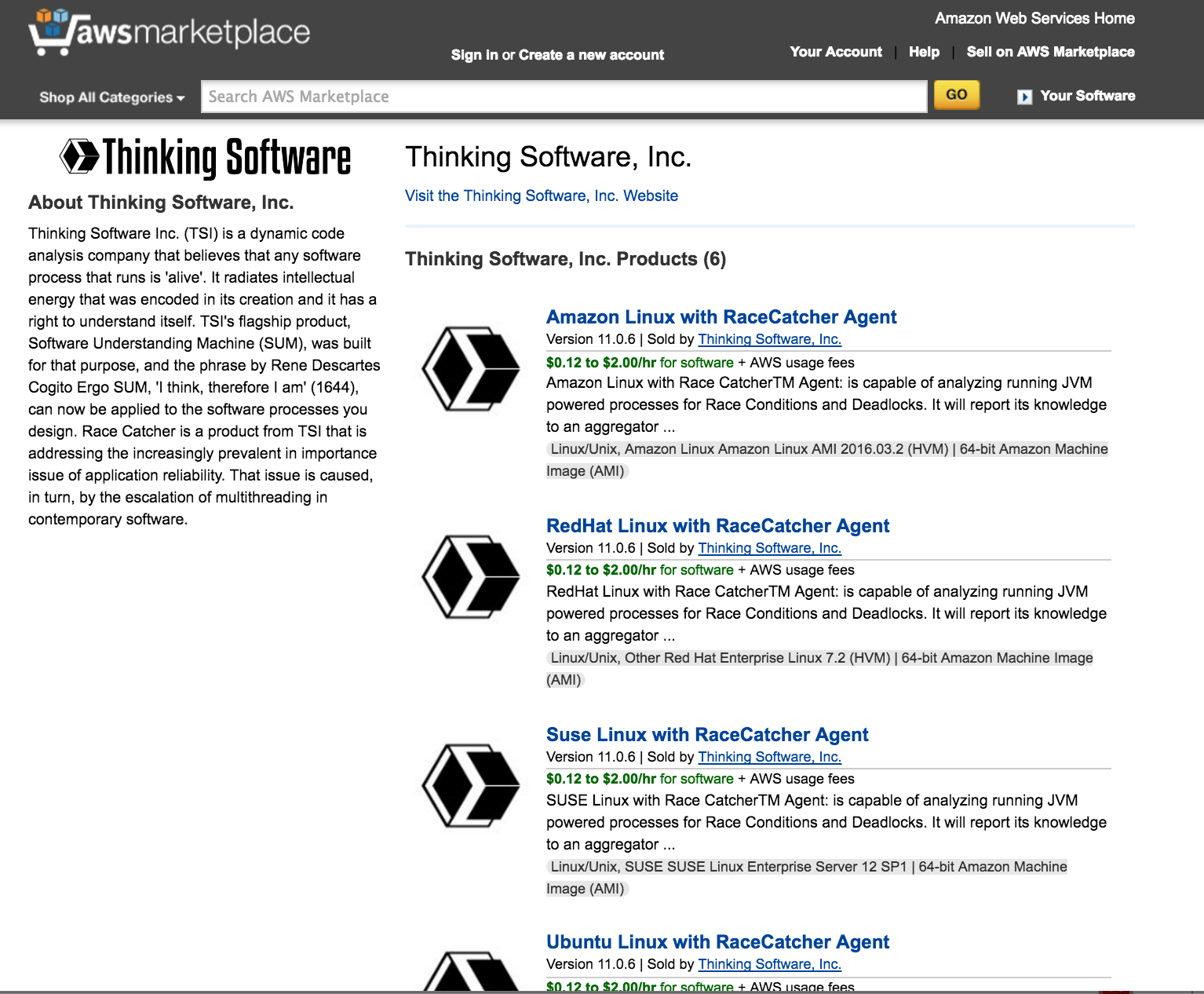1204x994 pixels.
Task: Open Ubuntu Linux with RaceCatcher Agent title
Action: click(x=718, y=942)
